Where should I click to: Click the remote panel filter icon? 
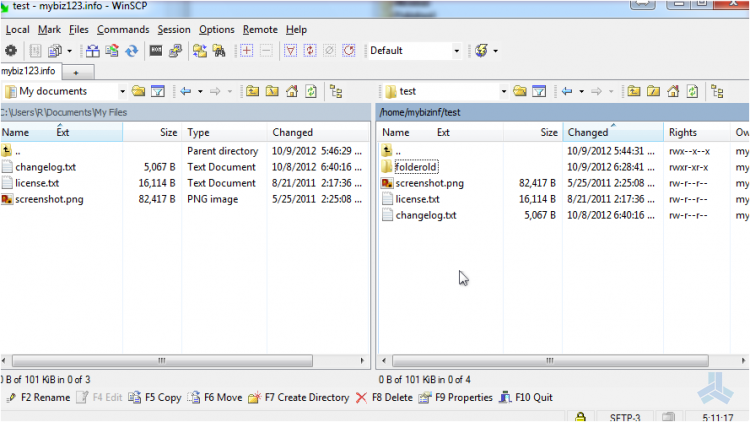(539, 91)
